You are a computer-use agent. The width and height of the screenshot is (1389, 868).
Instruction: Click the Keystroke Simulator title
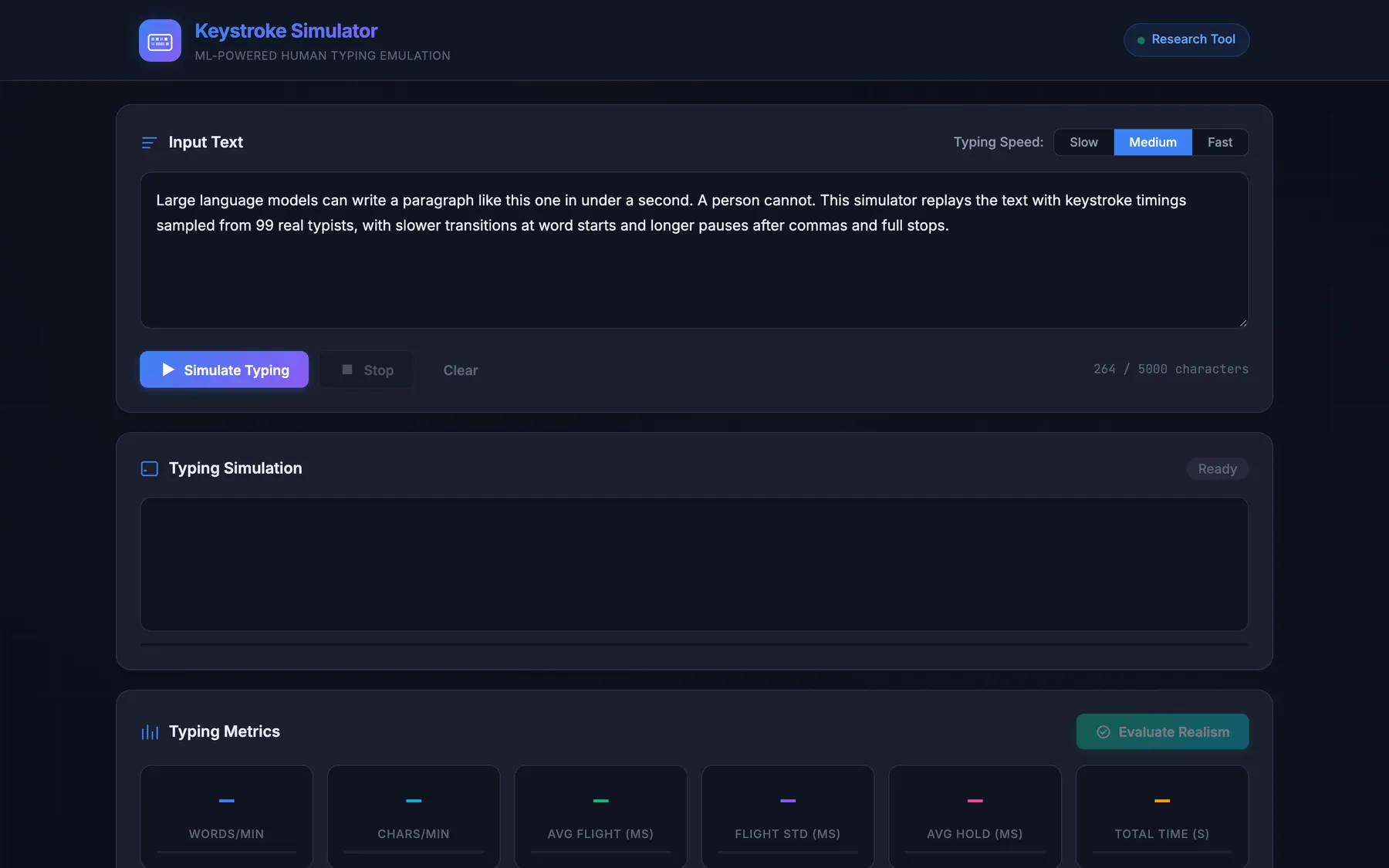click(286, 31)
